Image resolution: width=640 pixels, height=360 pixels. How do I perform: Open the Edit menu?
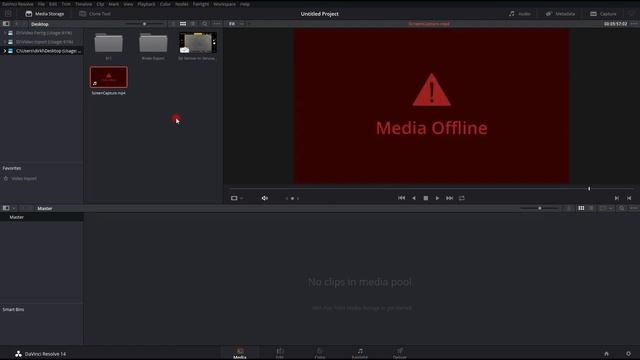click(53, 4)
